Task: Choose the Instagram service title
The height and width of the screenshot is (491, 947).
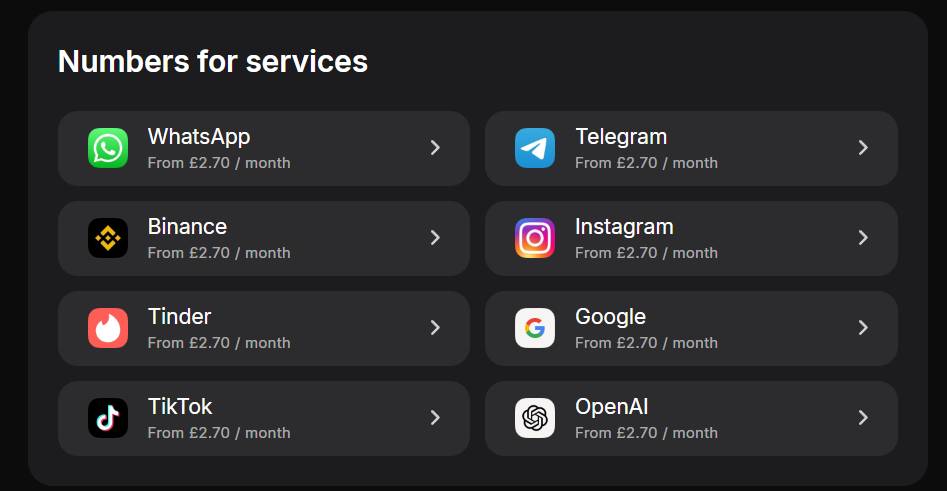Action: pos(624,227)
